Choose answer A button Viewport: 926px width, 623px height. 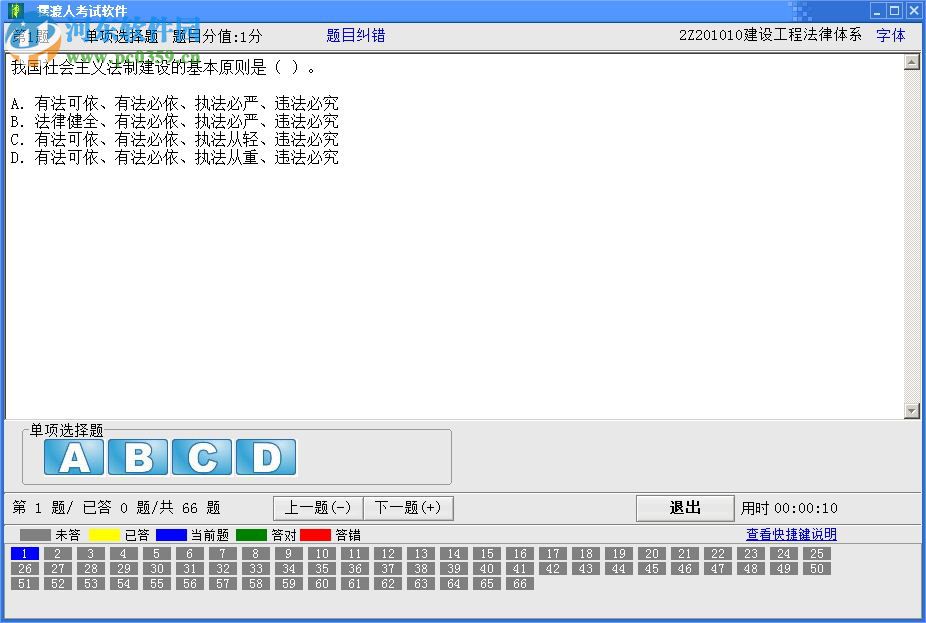click(x=74, y=457)
